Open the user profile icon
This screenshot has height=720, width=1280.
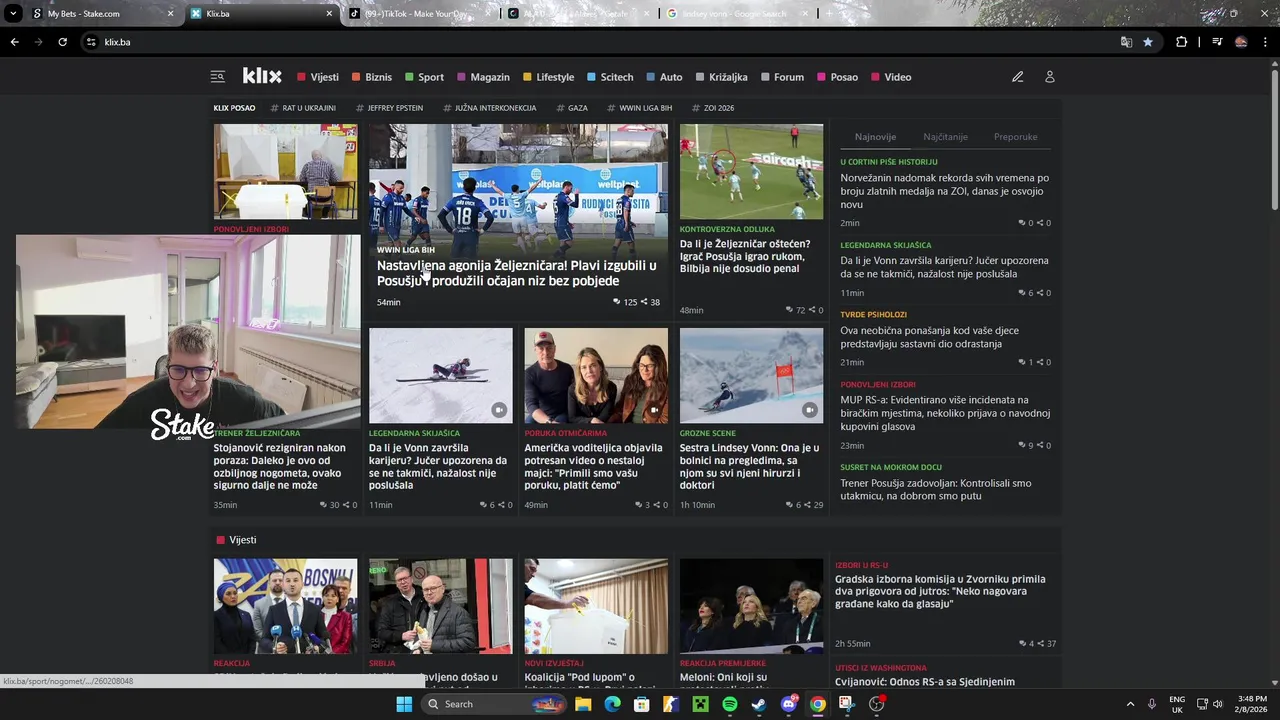tap(1050, 77)
